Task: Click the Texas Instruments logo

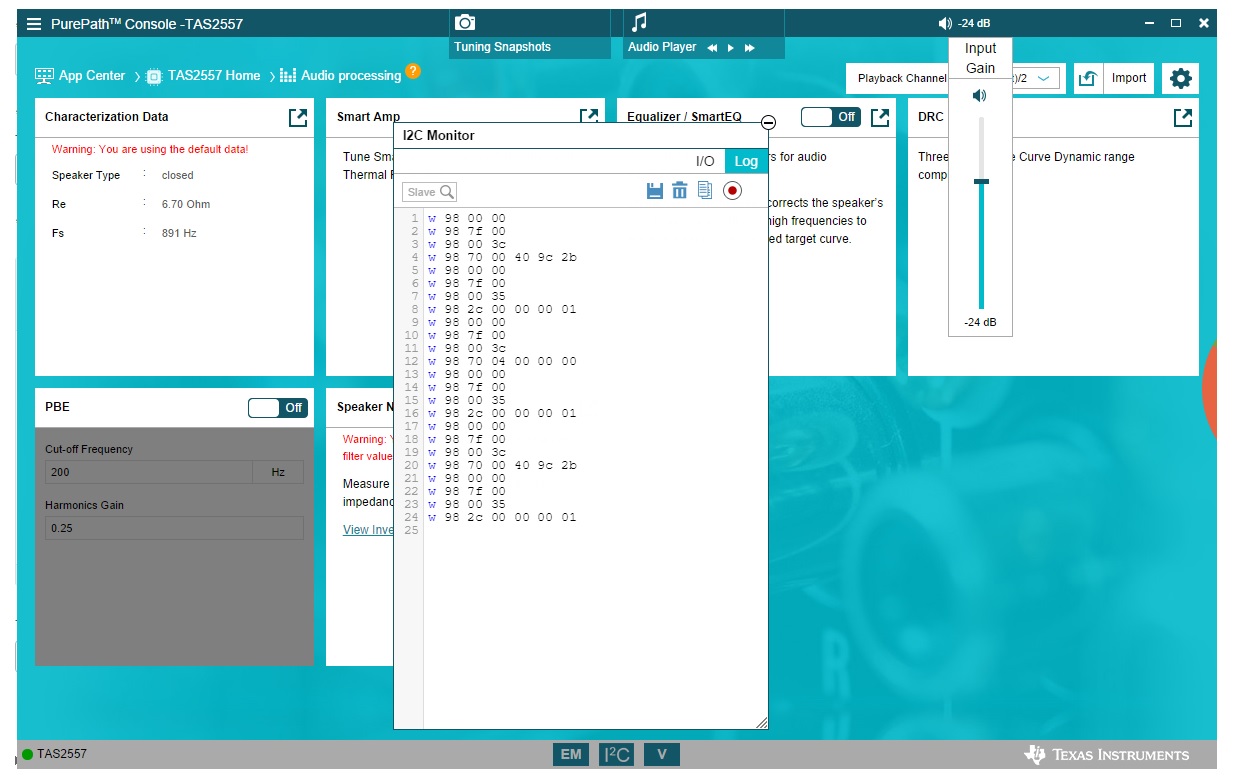Action: (1107, 755)
